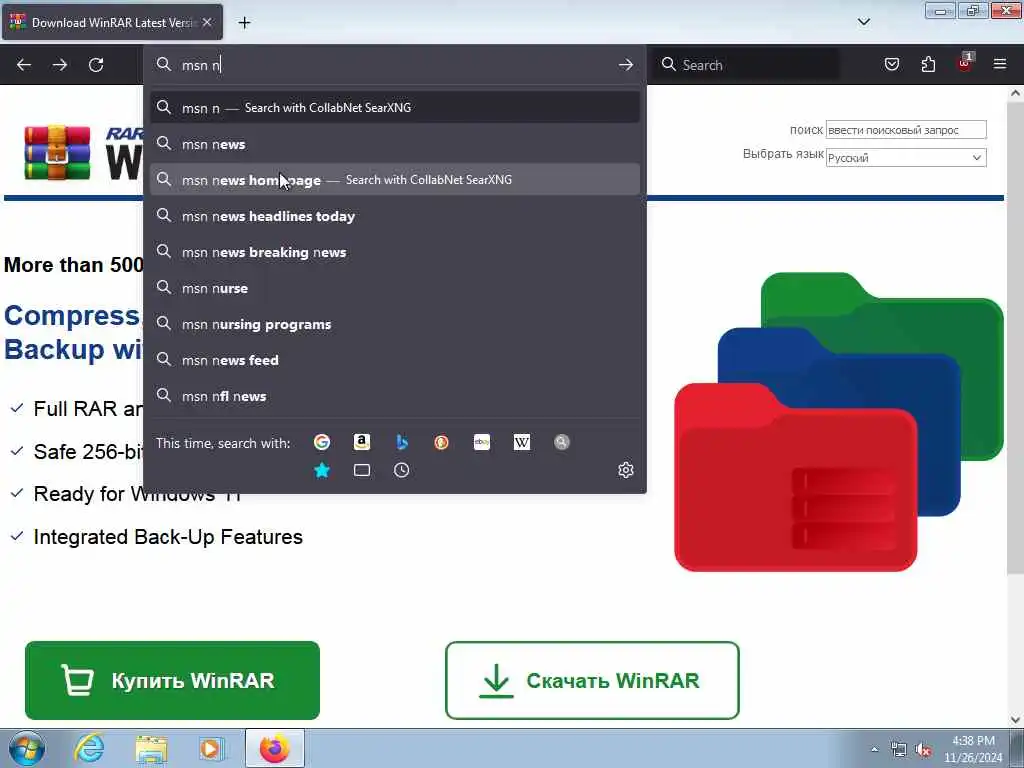
Task: Show hidden tray icons arrow
Action: [874, 749]
